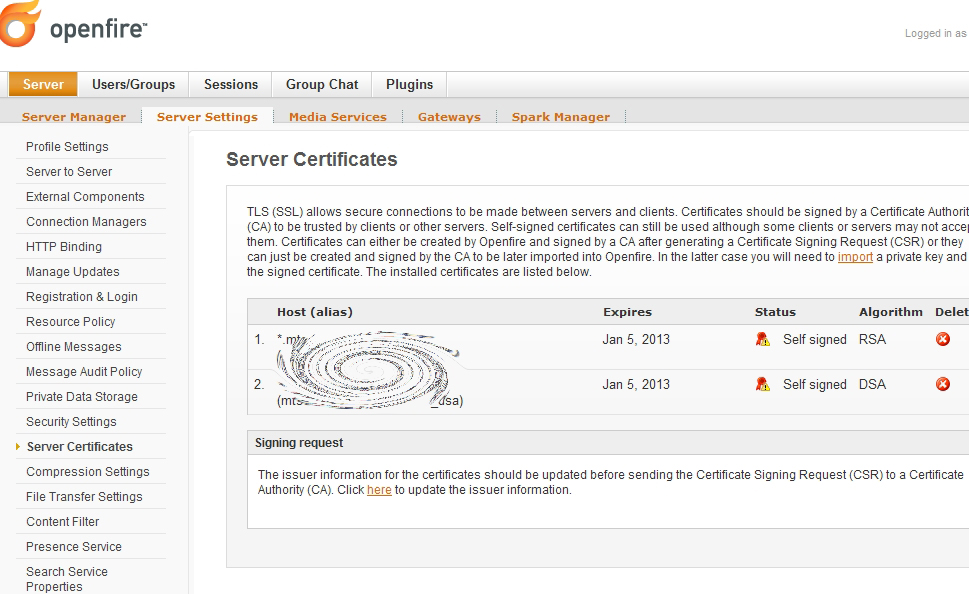Viewport: 969px width, 594px height.
Task: Click the RSA row self-signed warning icon
Action: pos(763,339)
